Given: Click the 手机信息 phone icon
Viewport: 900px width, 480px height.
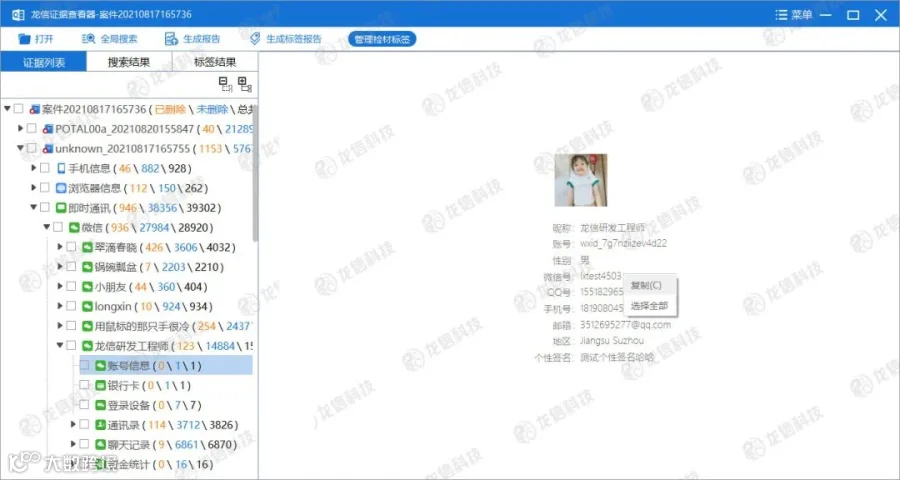Looking at the screenshot, I should pyautogui.click(x=61, y=169).
